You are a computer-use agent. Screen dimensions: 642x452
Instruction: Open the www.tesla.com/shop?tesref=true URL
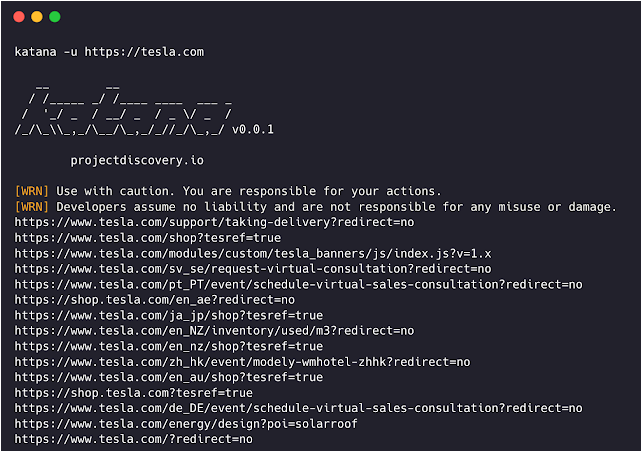pos(147,238)
